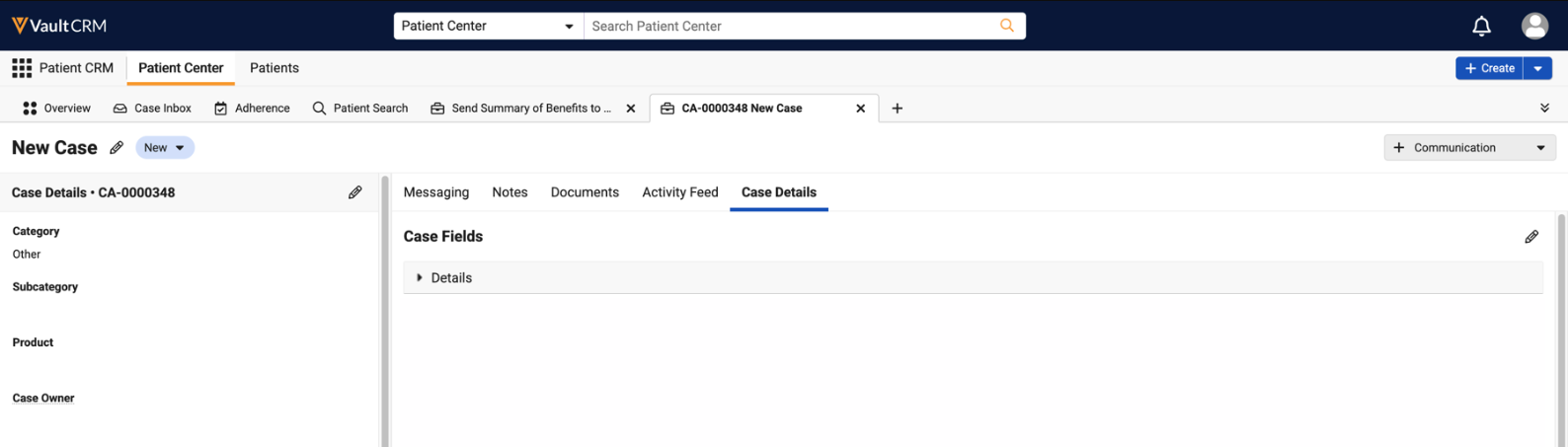Edit the New Case title with the pencil

pyautogui.click(x=117, y=148)
